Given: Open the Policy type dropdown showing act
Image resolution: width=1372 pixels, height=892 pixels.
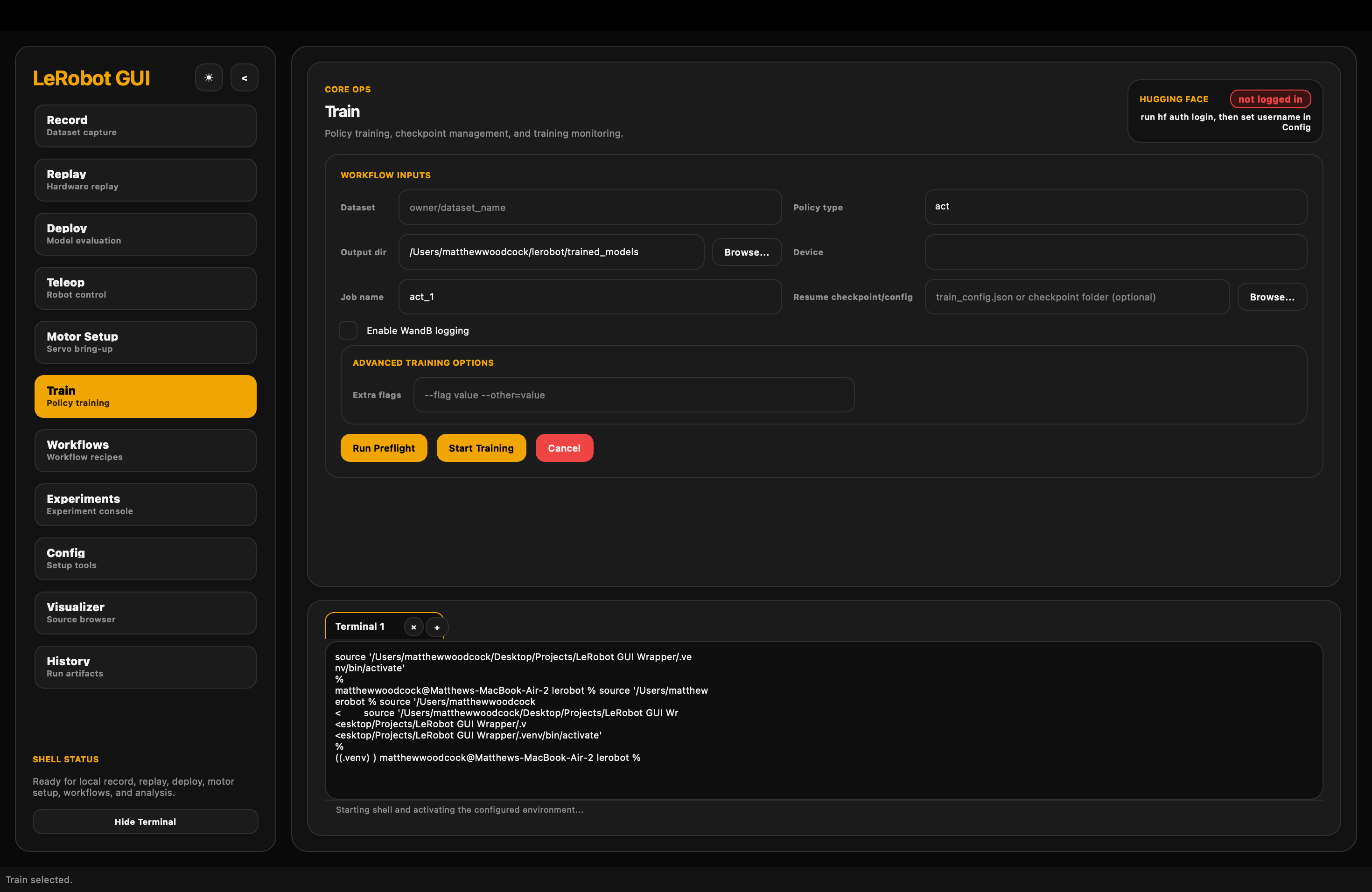Looking at the screenshot, I should [1115, 207].
